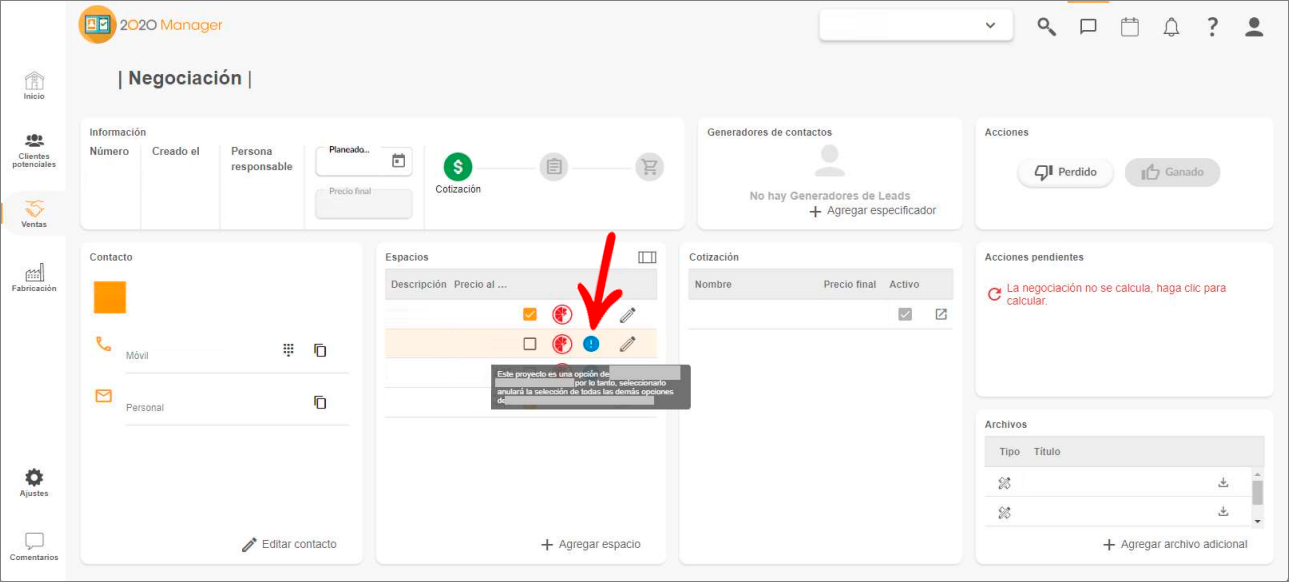Open Comentarios in the sidebar

(x=34, y=546)
